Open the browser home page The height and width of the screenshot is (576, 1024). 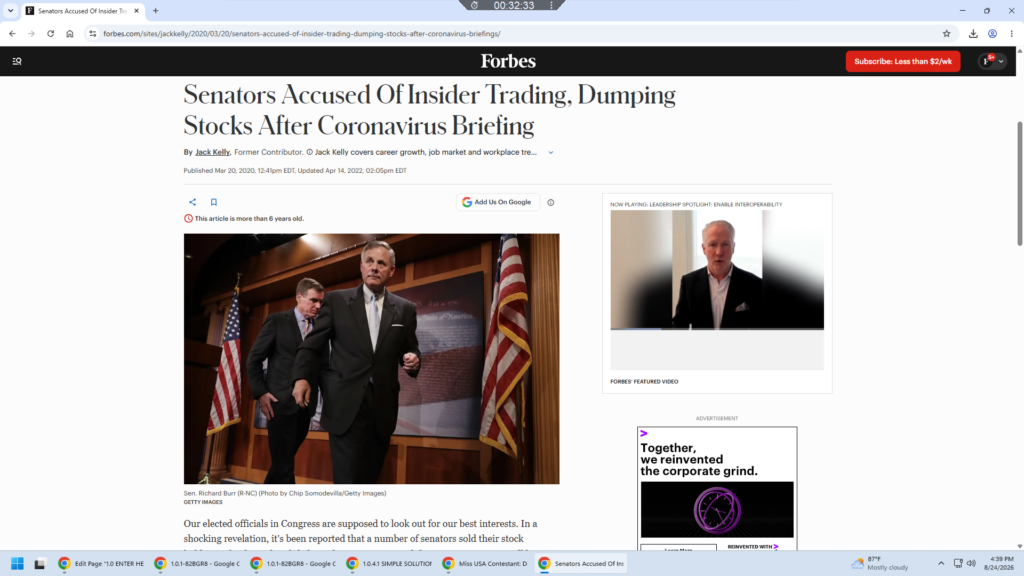(70, 33)
